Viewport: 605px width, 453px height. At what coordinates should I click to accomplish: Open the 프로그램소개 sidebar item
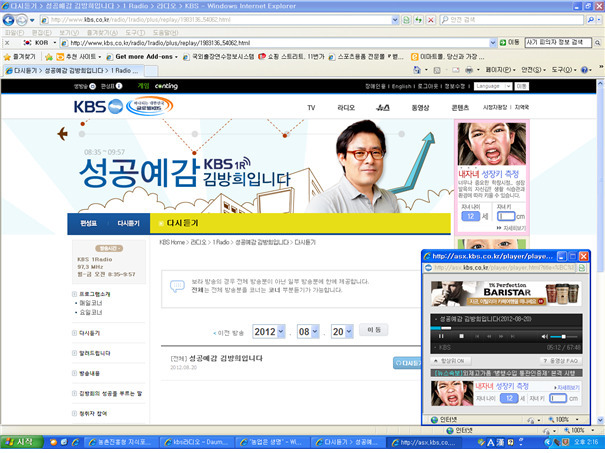pyautogui.click(x=95, y=294)
